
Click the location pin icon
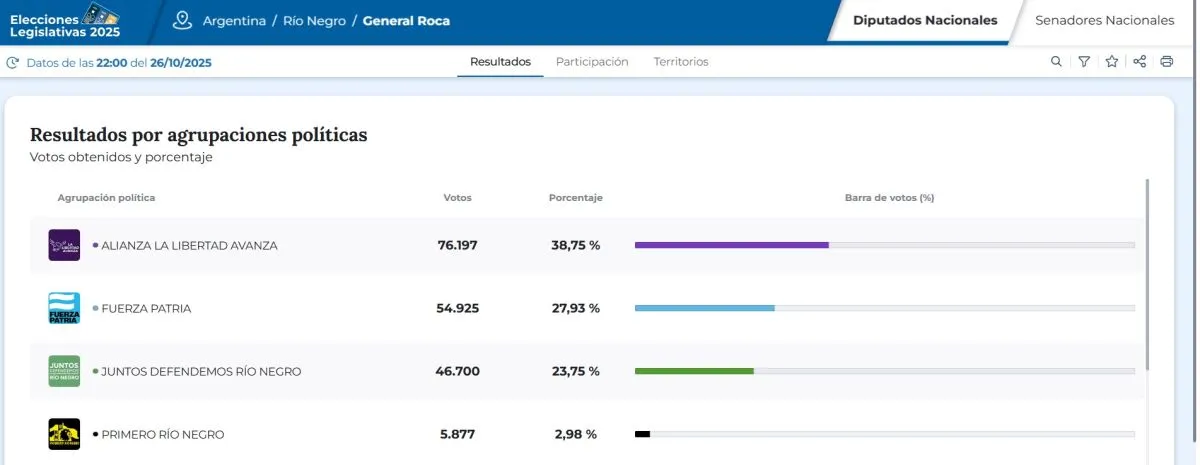(x=181, y=20)
